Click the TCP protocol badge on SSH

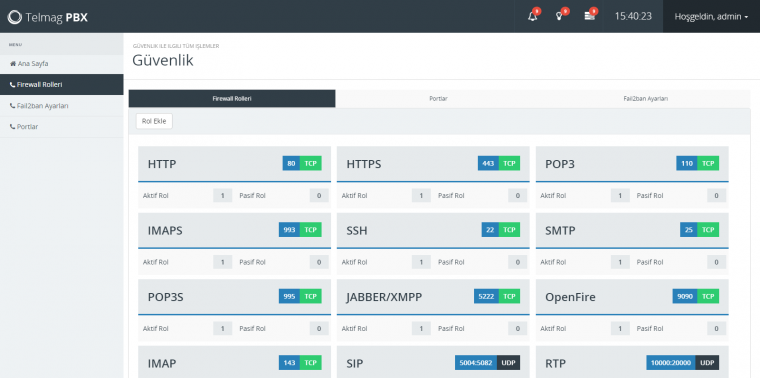pos(509,230)
